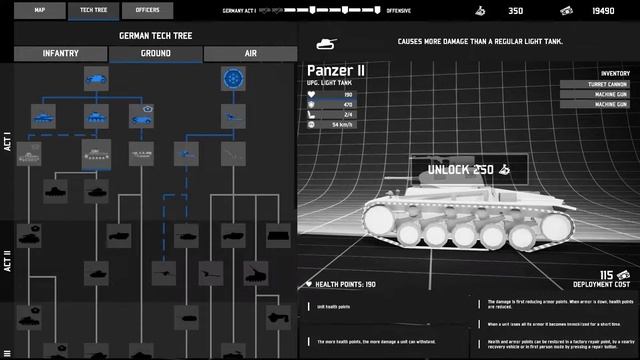Click the 'UPG. LIGHT TANK' subtitle
This screenshot has height=360, width=640.
click(x=329, y=83)
